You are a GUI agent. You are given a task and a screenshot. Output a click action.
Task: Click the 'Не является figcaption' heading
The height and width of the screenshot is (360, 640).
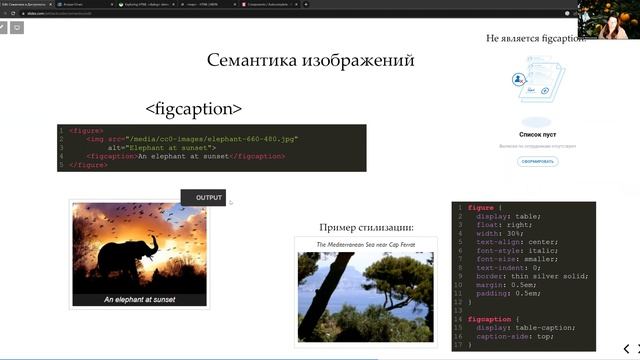[536, 38]
